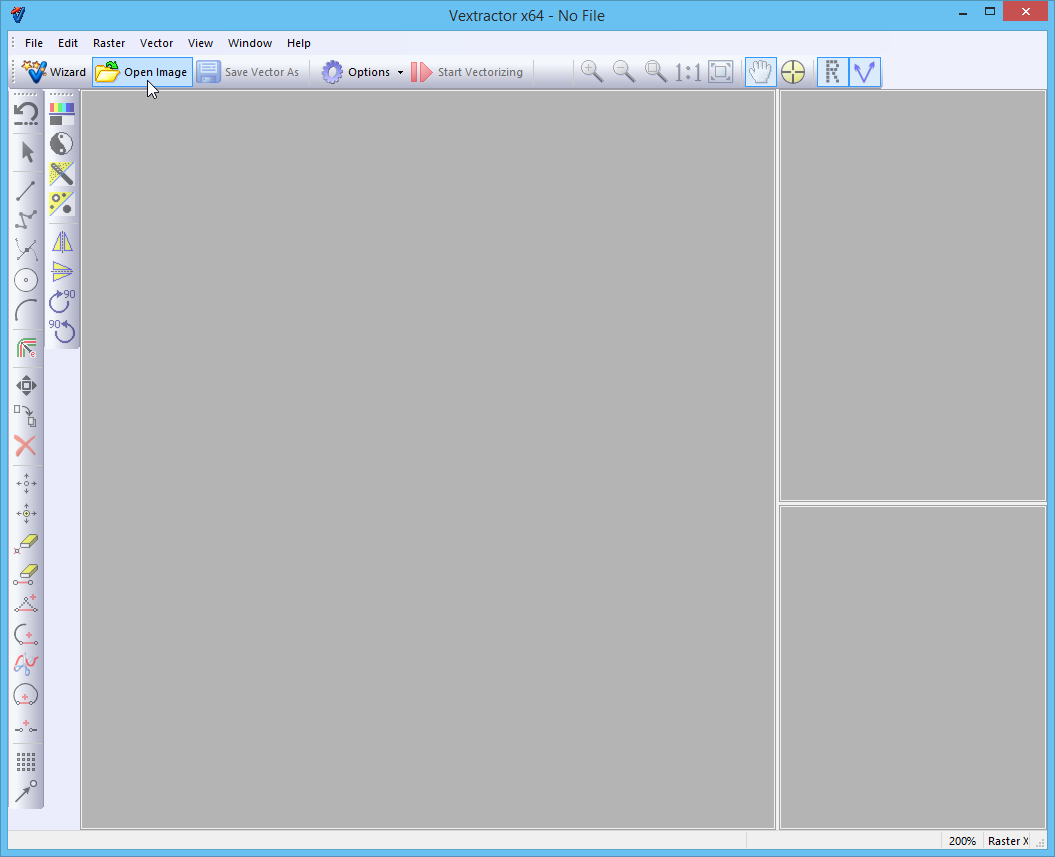Image resolution: width=1055 pixels, height=857 pixels.
Task: Open the Raster menu
Action: point(109,43)
